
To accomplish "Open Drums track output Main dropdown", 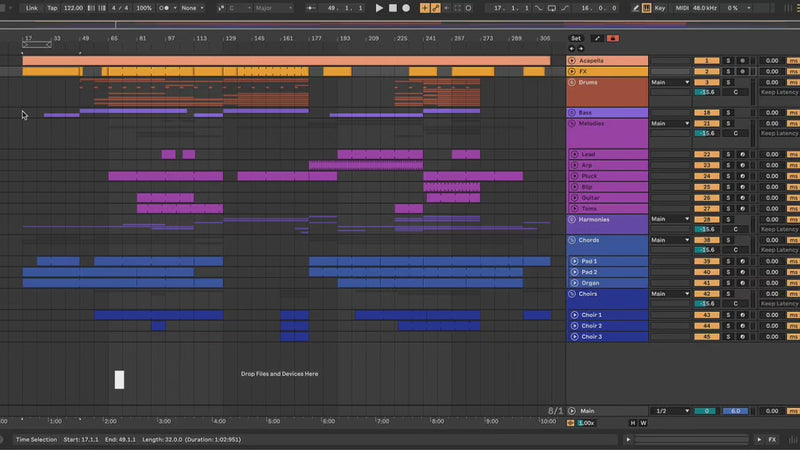I will click(670, 82).
